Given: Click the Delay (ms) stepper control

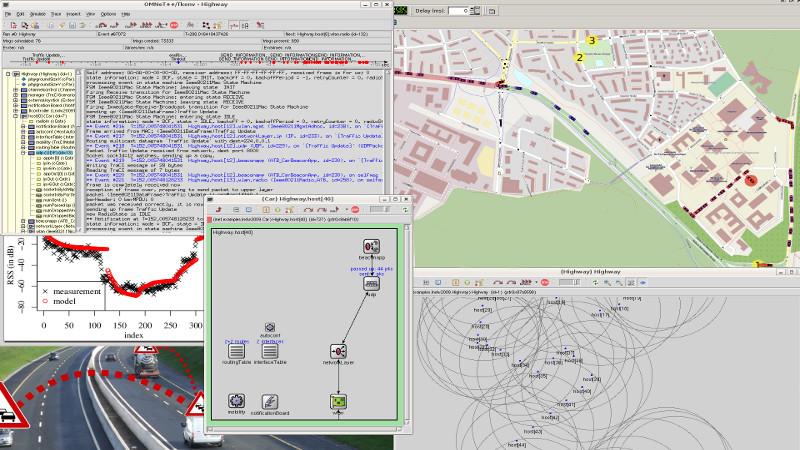Looking at the screenshot, I should click(475, 11).
